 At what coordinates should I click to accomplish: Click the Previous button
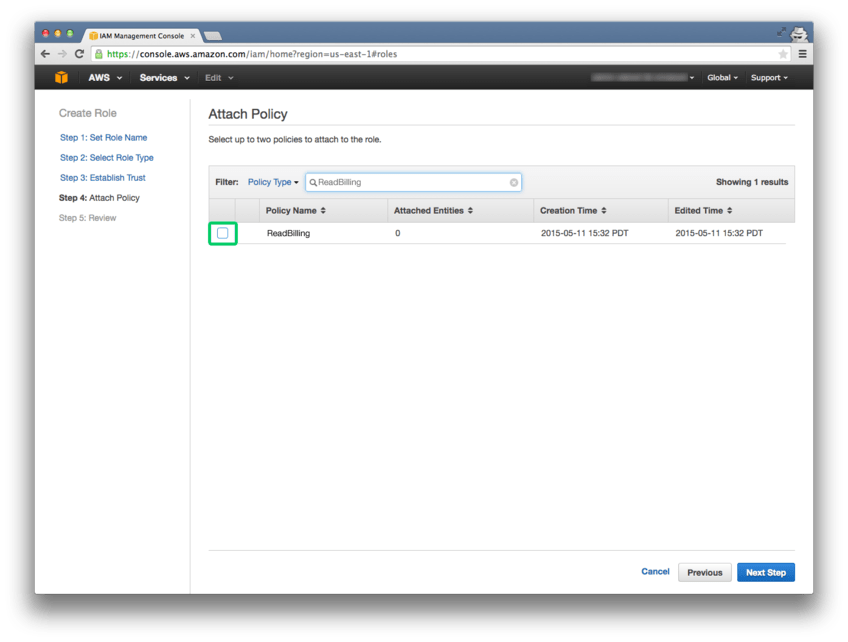[x=705, y=572]
